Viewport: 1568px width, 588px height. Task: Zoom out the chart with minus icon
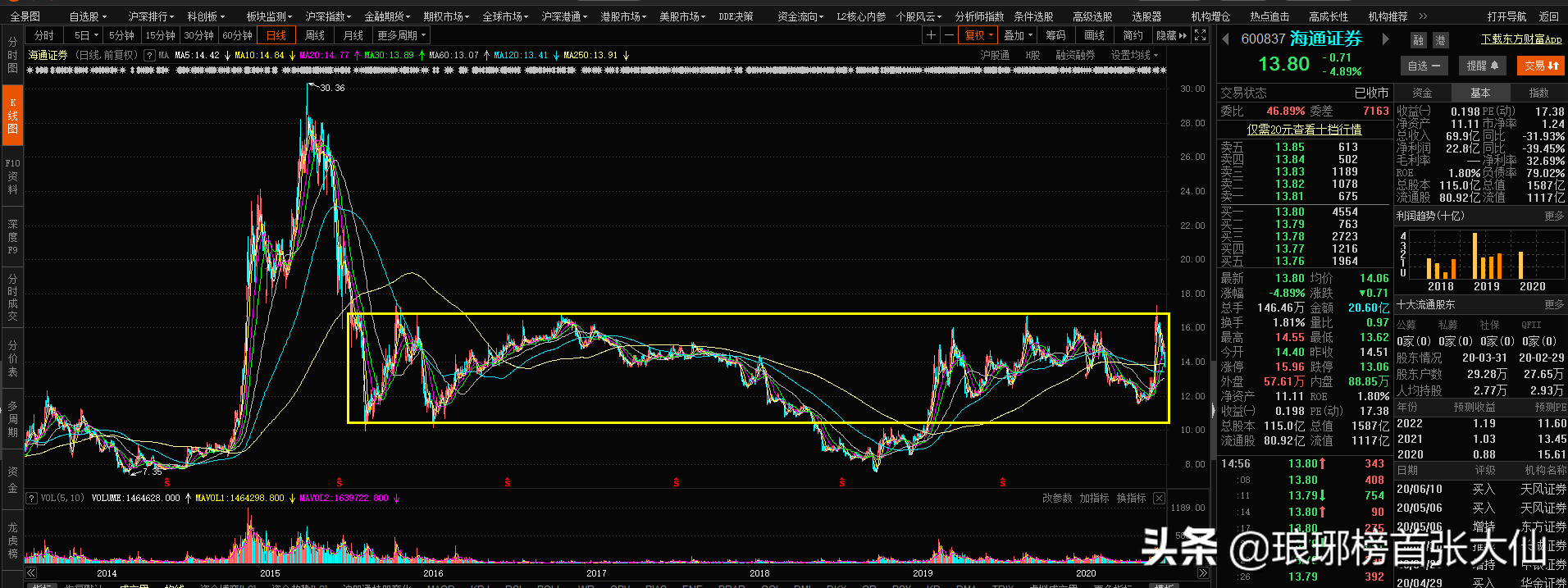[949, 35]
